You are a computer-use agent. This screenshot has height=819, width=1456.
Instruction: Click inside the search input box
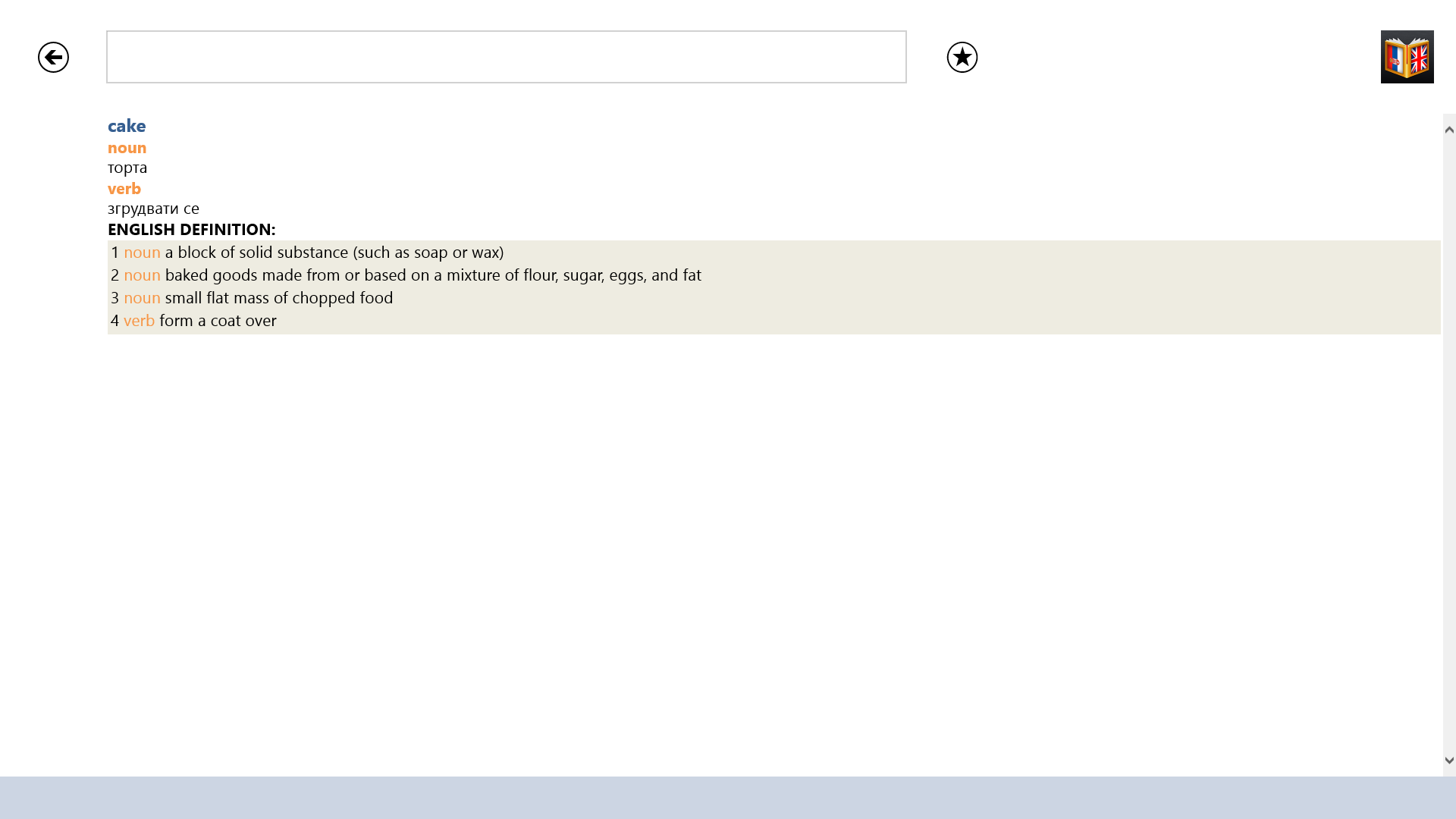tap(506, 57)
